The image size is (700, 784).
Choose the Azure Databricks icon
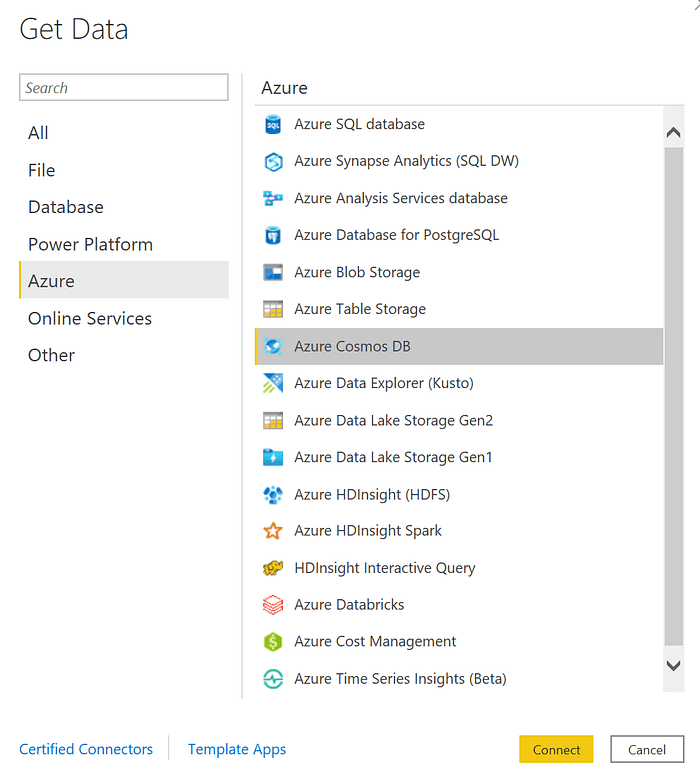coord(273,605)
